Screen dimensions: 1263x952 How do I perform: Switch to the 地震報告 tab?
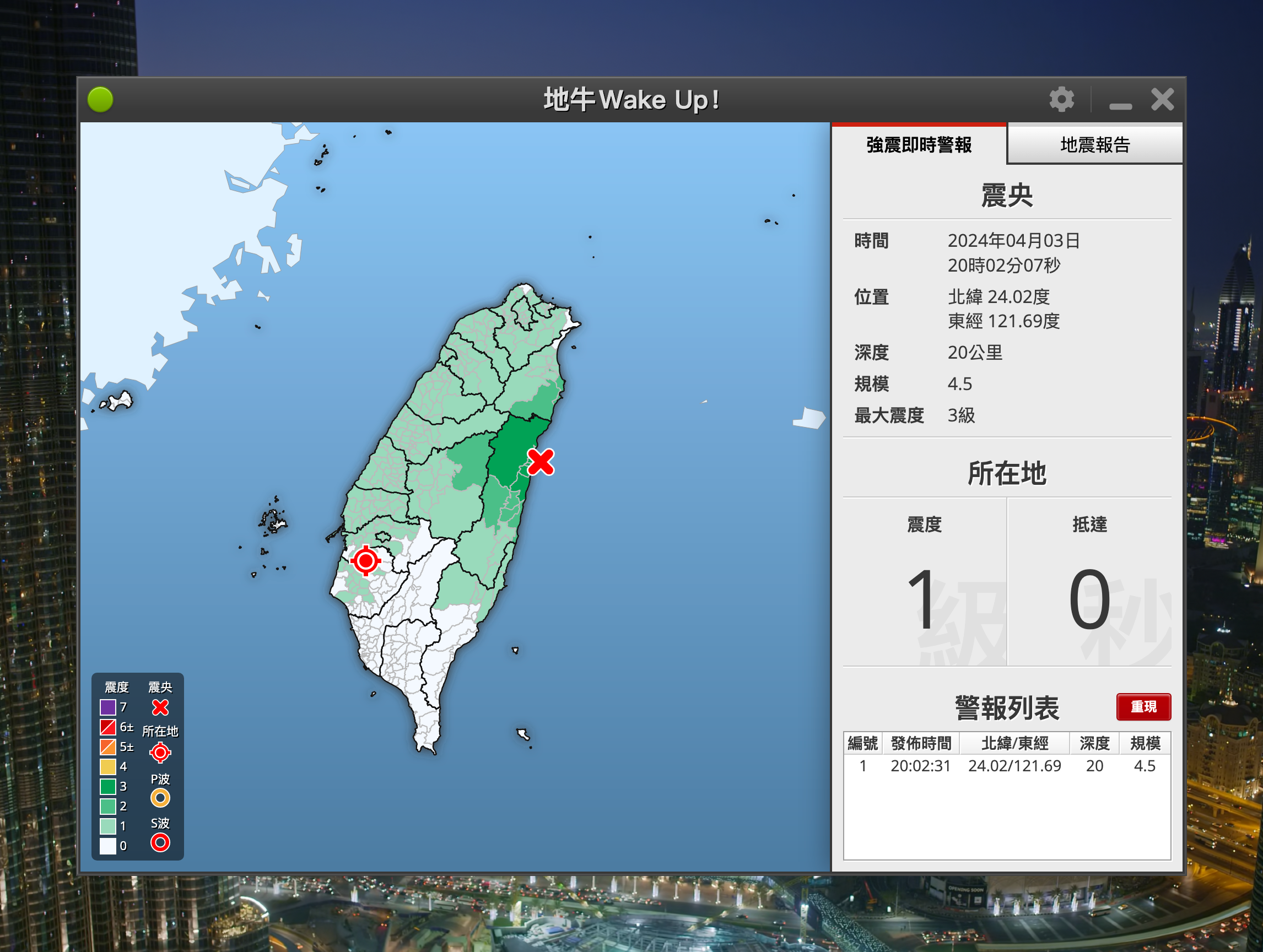point(1094,145)
